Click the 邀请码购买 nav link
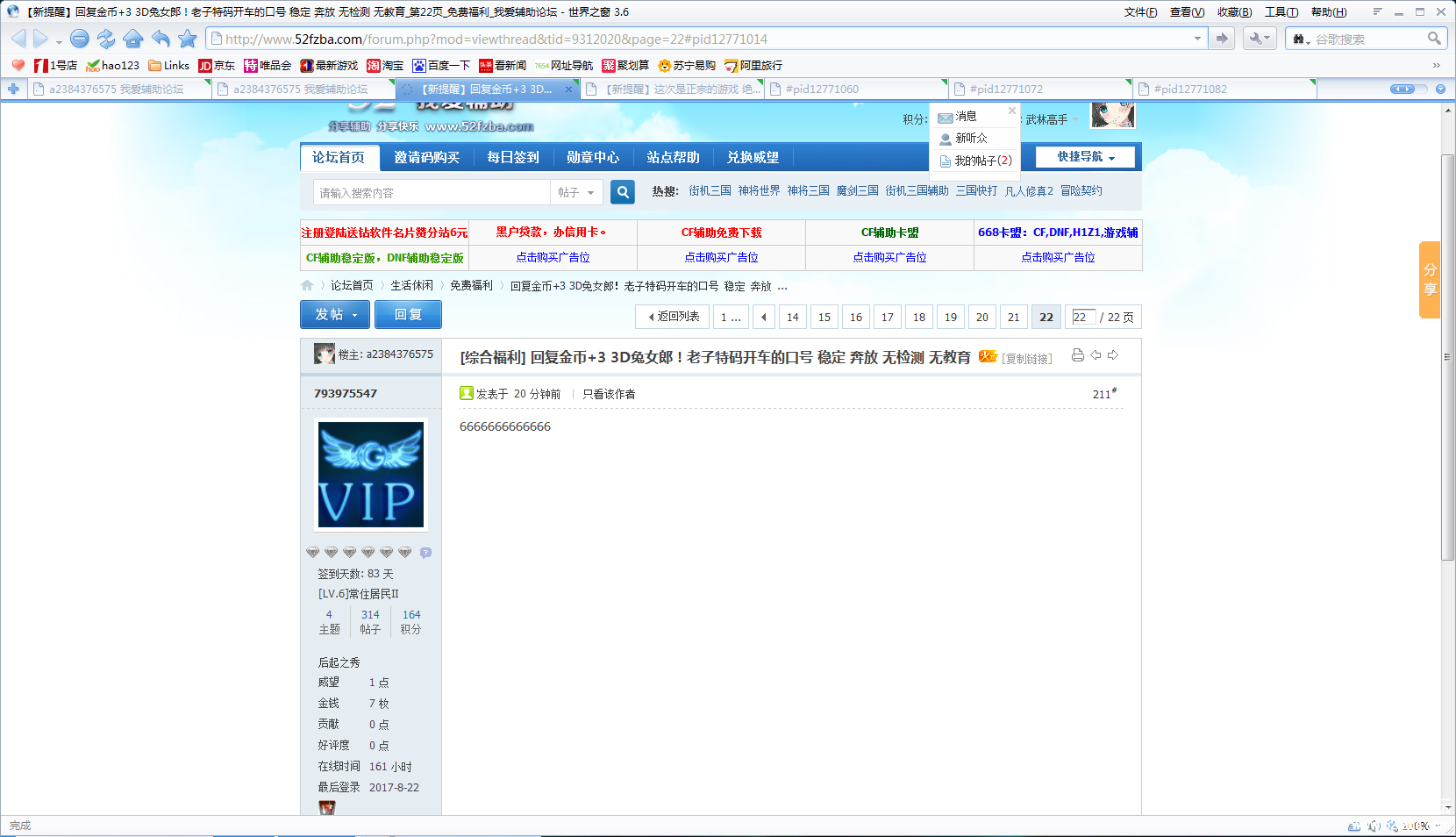The image size is (1456, 837). pos(426,157)
